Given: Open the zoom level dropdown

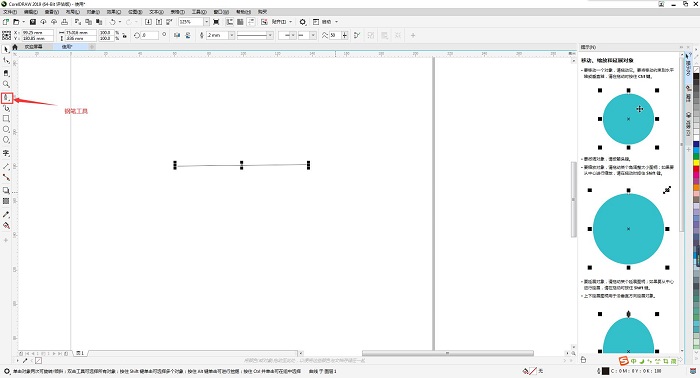Looking at the screenshot, I should coord(206,21).
